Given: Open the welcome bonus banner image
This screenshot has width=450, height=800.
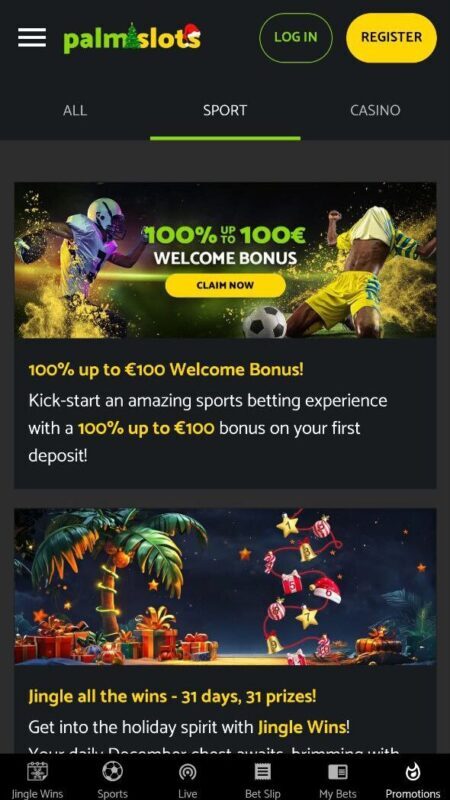Looking at the screenshot, I should coord(225,260).
